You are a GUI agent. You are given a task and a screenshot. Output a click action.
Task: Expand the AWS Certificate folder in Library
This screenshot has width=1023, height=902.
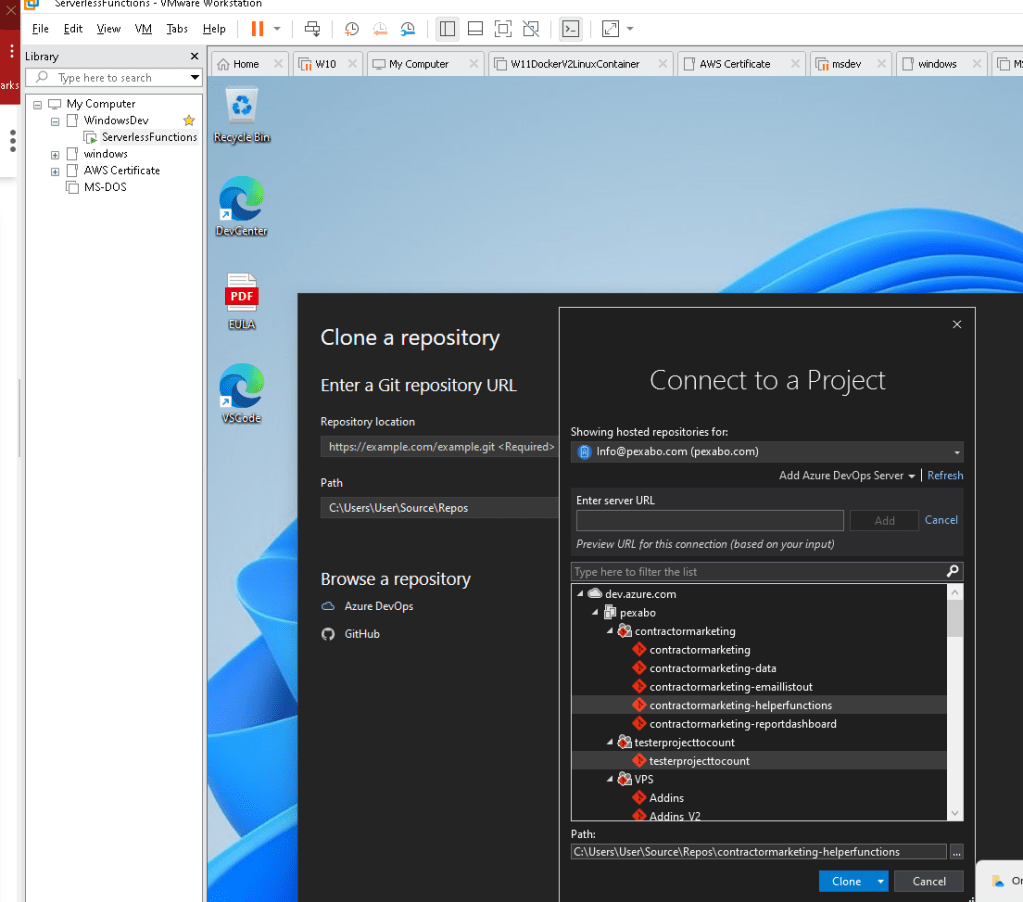55,172
